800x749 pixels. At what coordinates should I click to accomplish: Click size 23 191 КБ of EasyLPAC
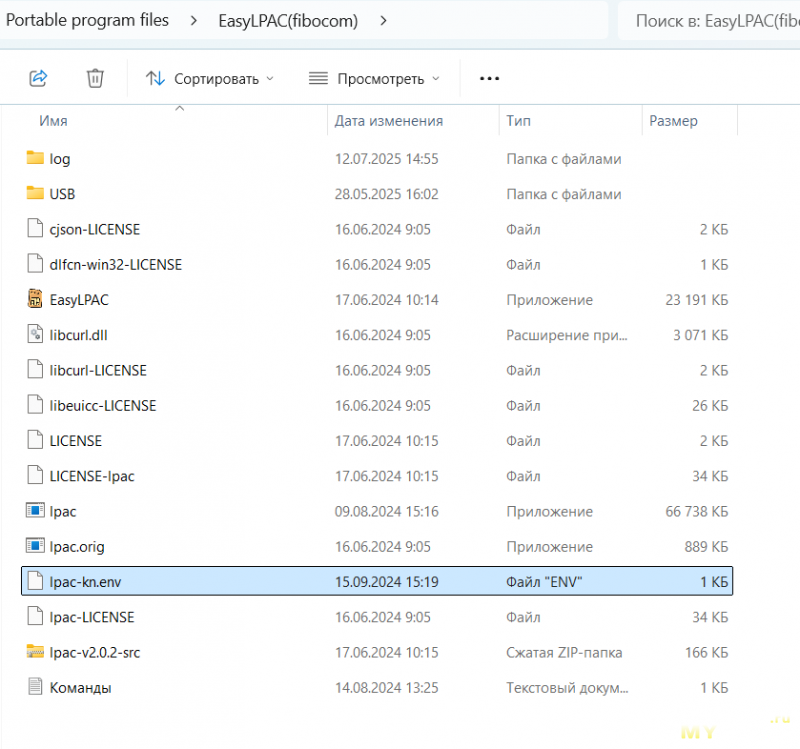(696, 299)
